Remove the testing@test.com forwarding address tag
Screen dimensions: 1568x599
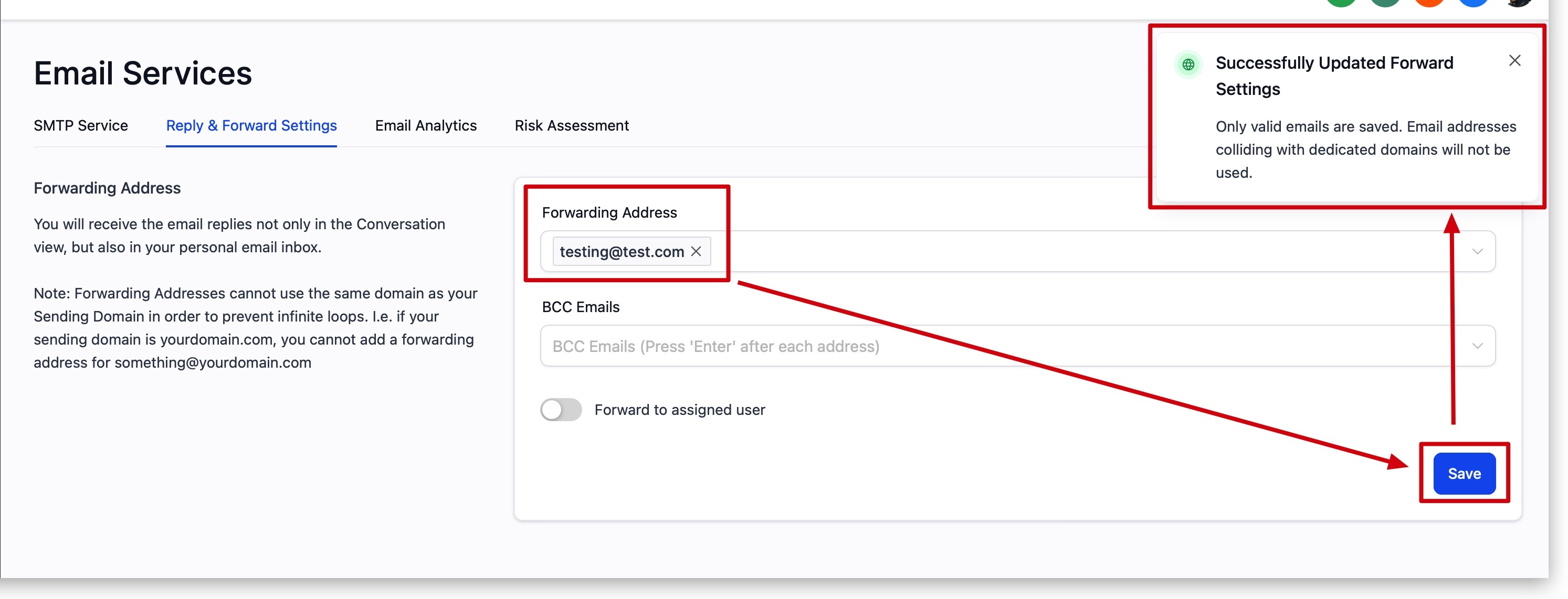click(x=696, y=251)
